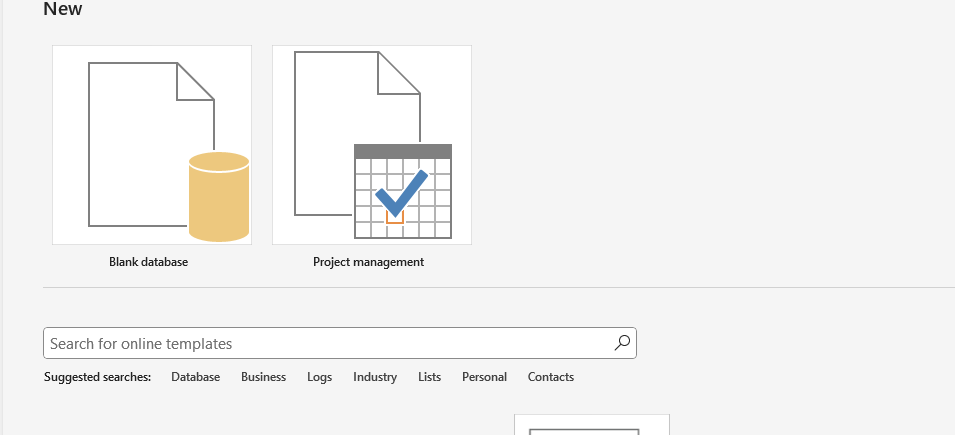Choose the Business suggested search

(x=263, y=377)
